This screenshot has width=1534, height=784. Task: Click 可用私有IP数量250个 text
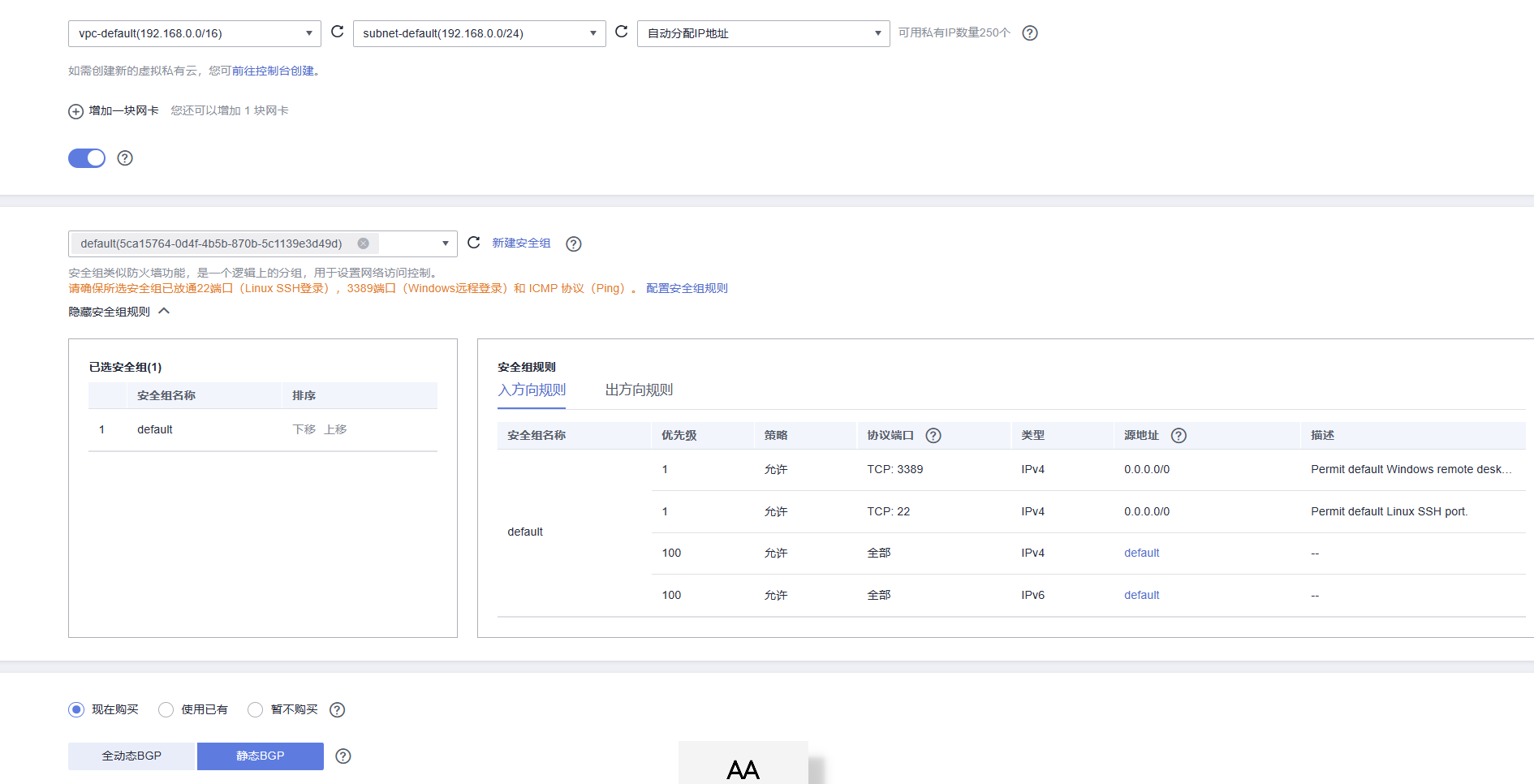(x=954, y=33)
